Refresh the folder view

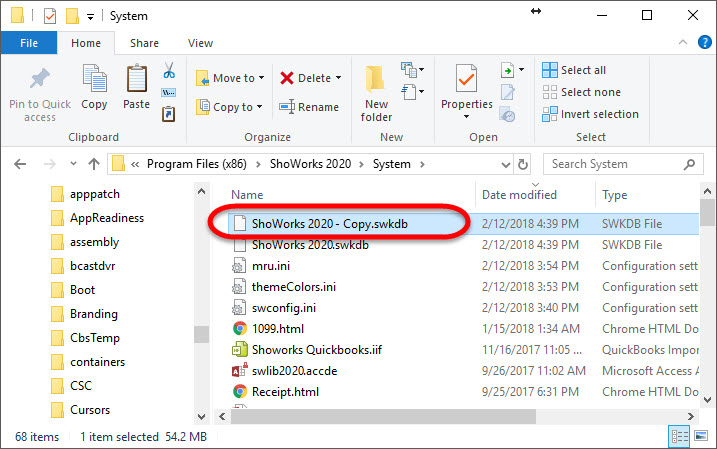tap(523, 164)
